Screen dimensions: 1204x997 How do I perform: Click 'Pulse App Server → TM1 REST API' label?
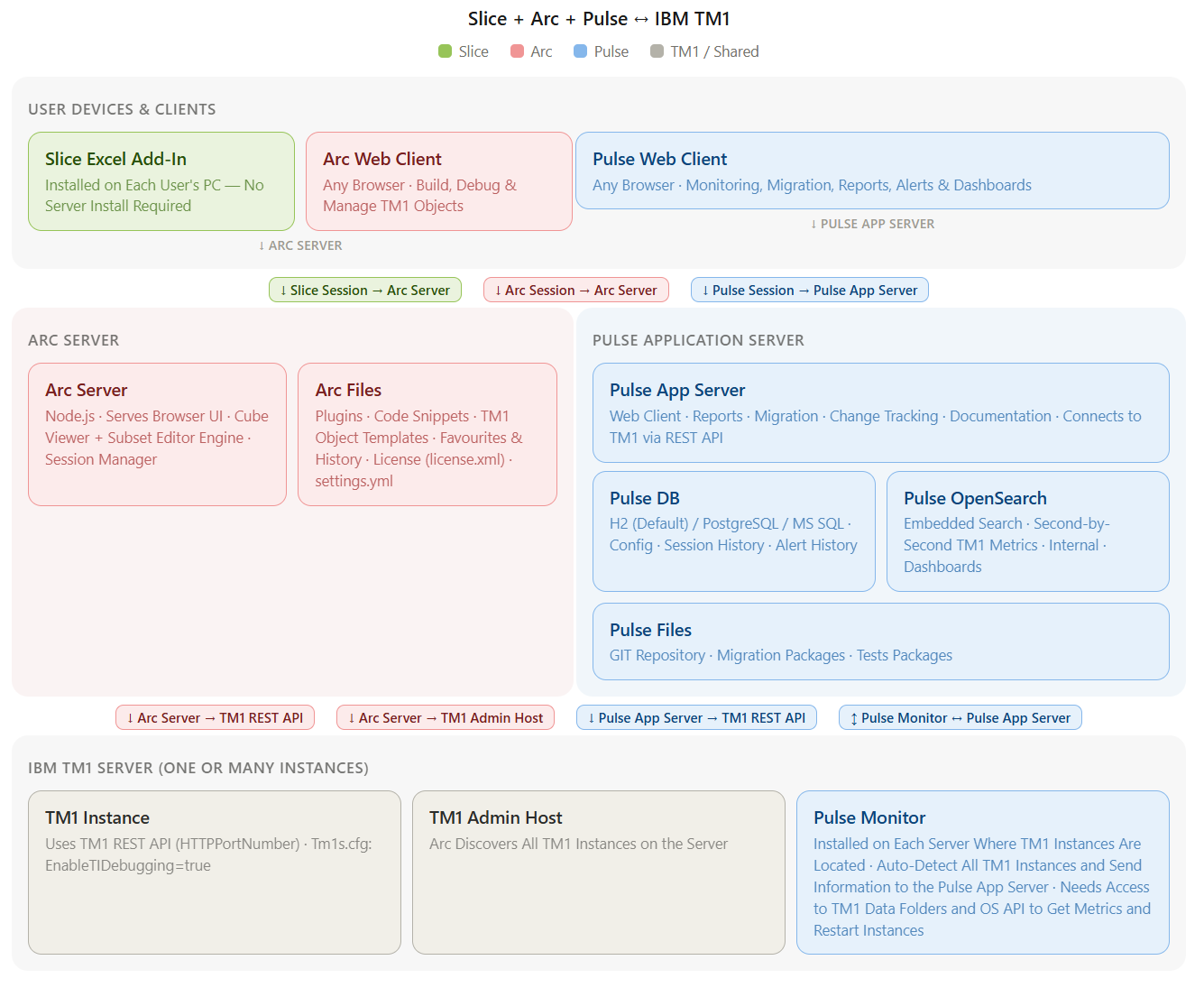click(x=697, y=717)
